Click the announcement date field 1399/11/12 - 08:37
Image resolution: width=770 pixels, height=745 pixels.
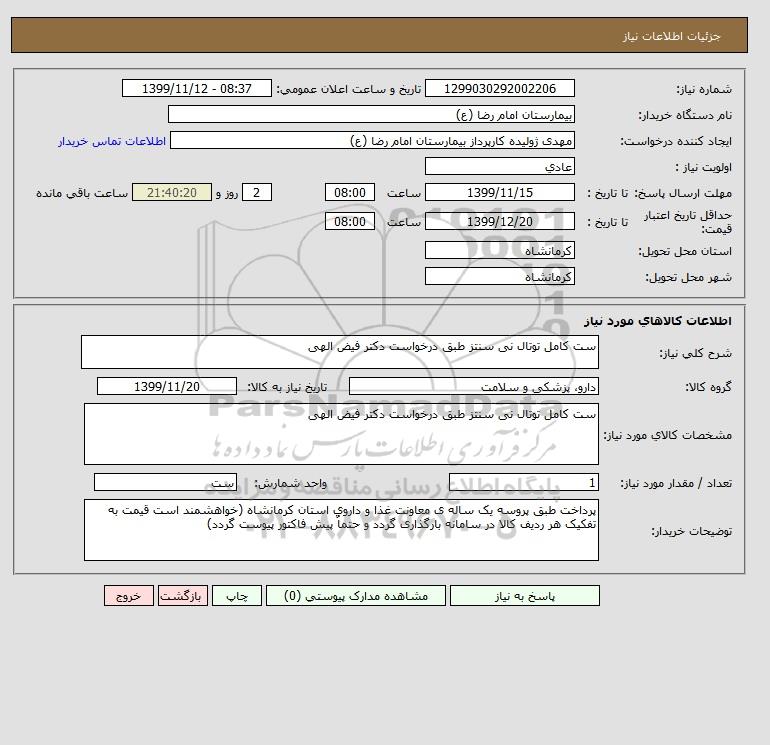coord(196,88)
